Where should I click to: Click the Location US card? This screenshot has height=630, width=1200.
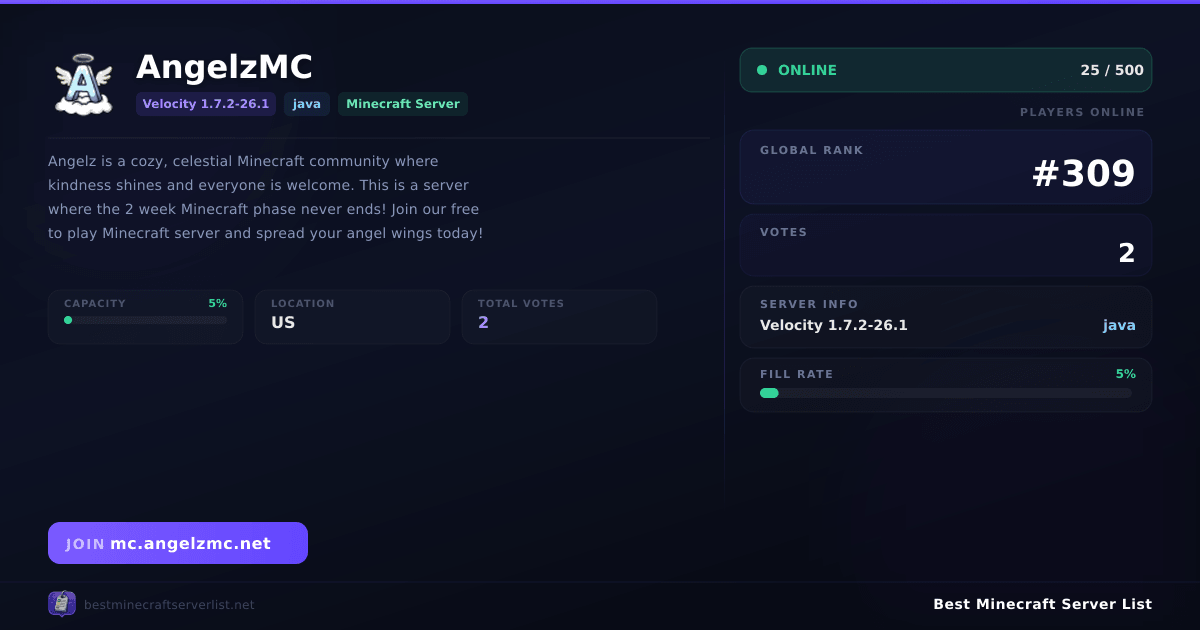coord(352,317)
